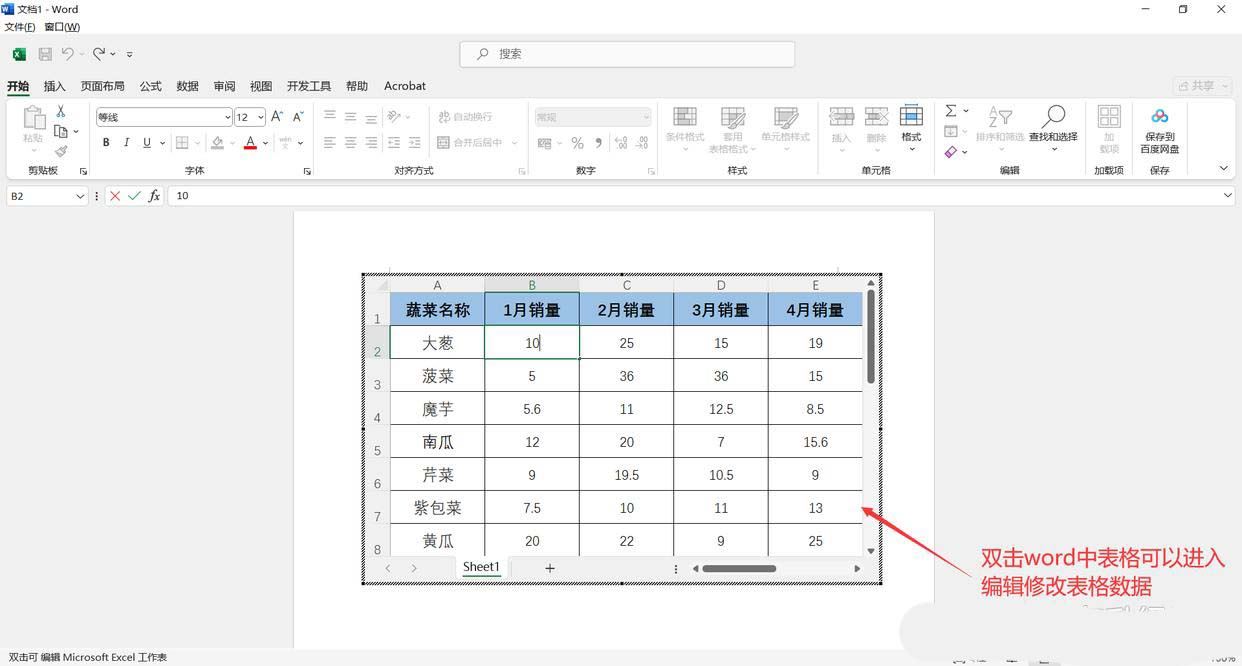Click the 加载项 add-ins button
The width and height of the screenshot is (1242, 666).
tap(1109, 129)
